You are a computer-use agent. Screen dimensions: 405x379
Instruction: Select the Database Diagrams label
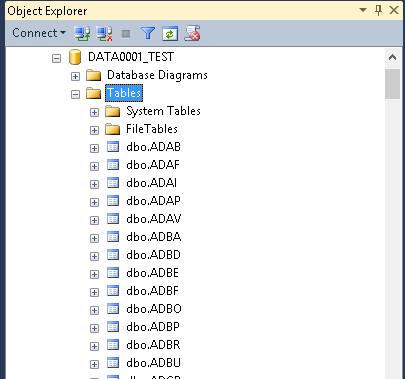click(x=157, y=75)
